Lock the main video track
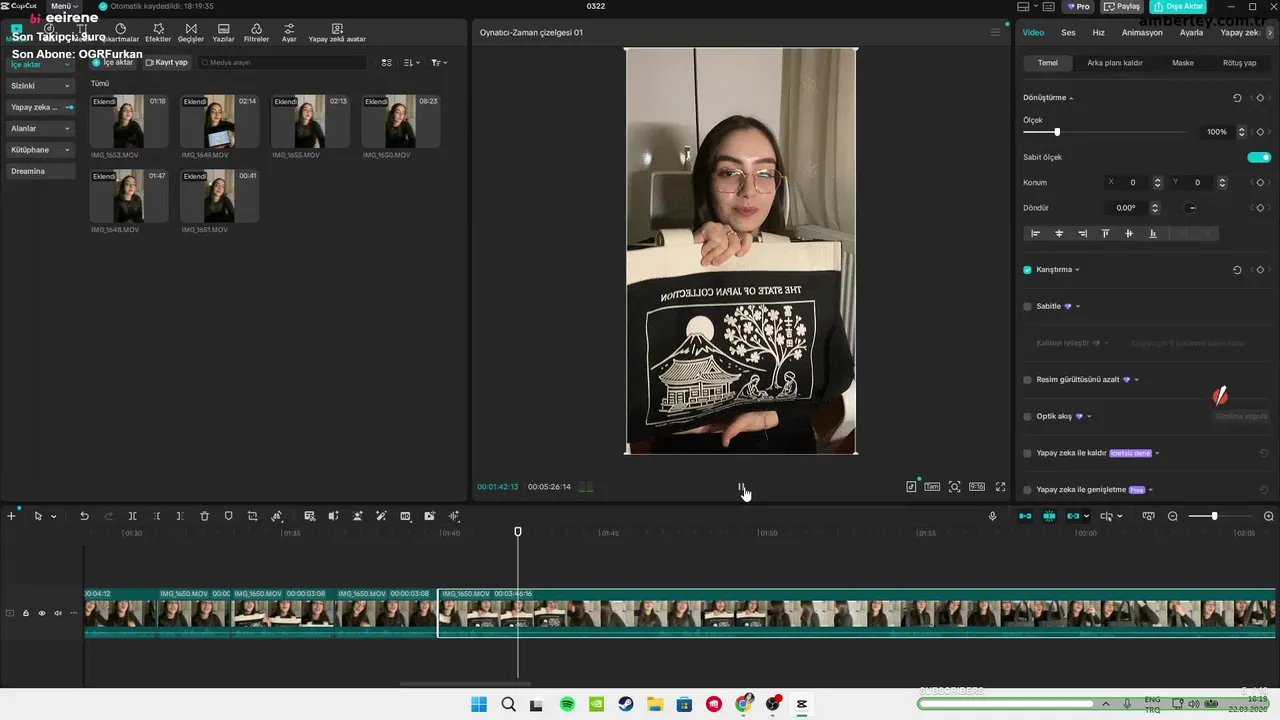 [26, 613]
